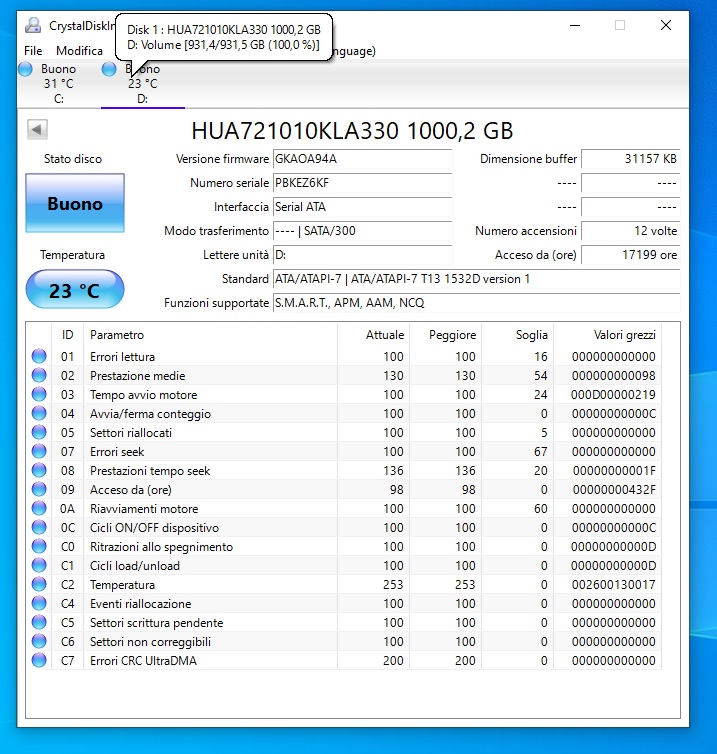Open the File menu
The width and height of the screenshot is (717, 754).
tap(33, 50)
